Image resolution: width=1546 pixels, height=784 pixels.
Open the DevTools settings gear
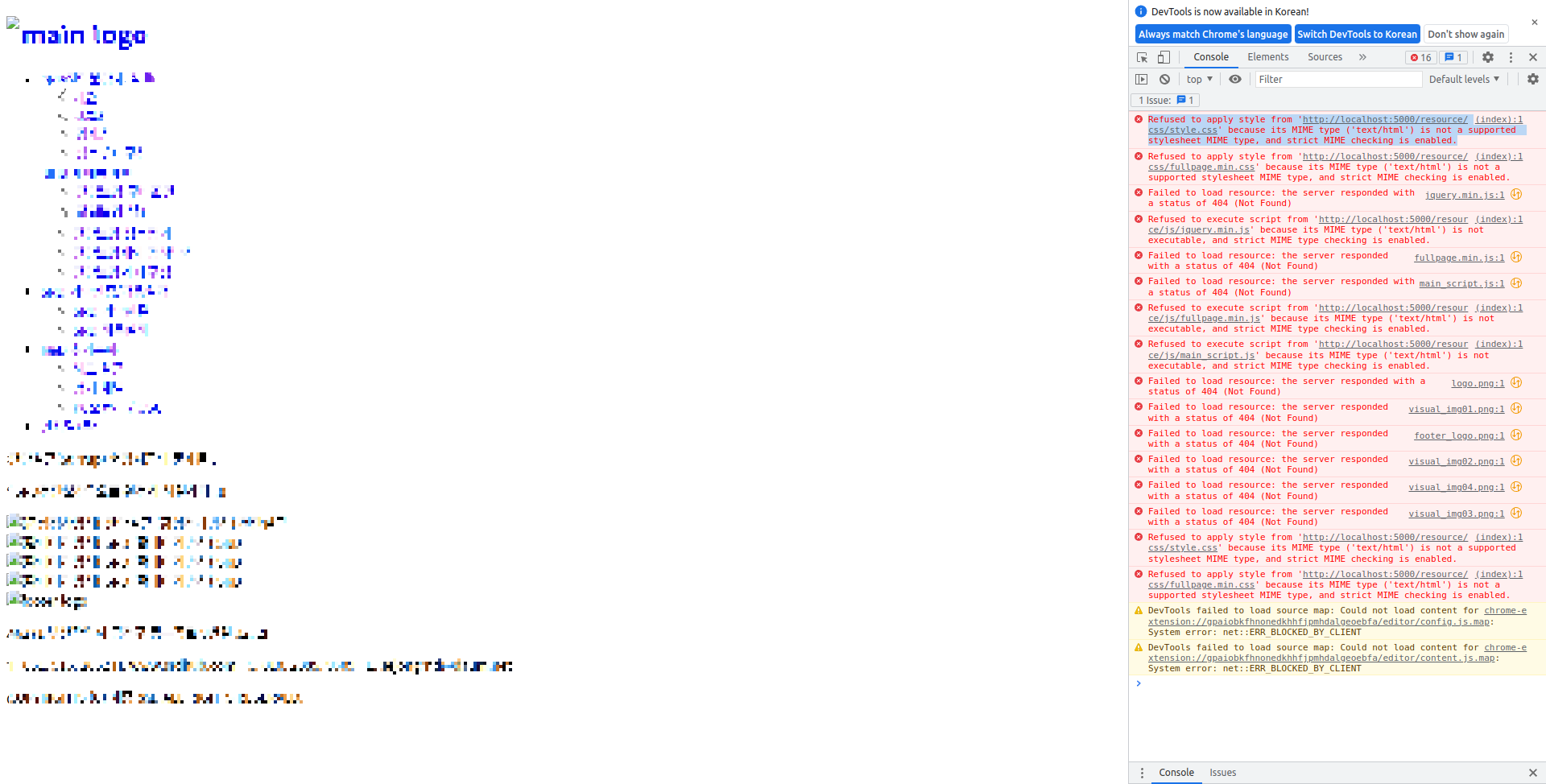pyautogui.click(x=1488, y=57)
